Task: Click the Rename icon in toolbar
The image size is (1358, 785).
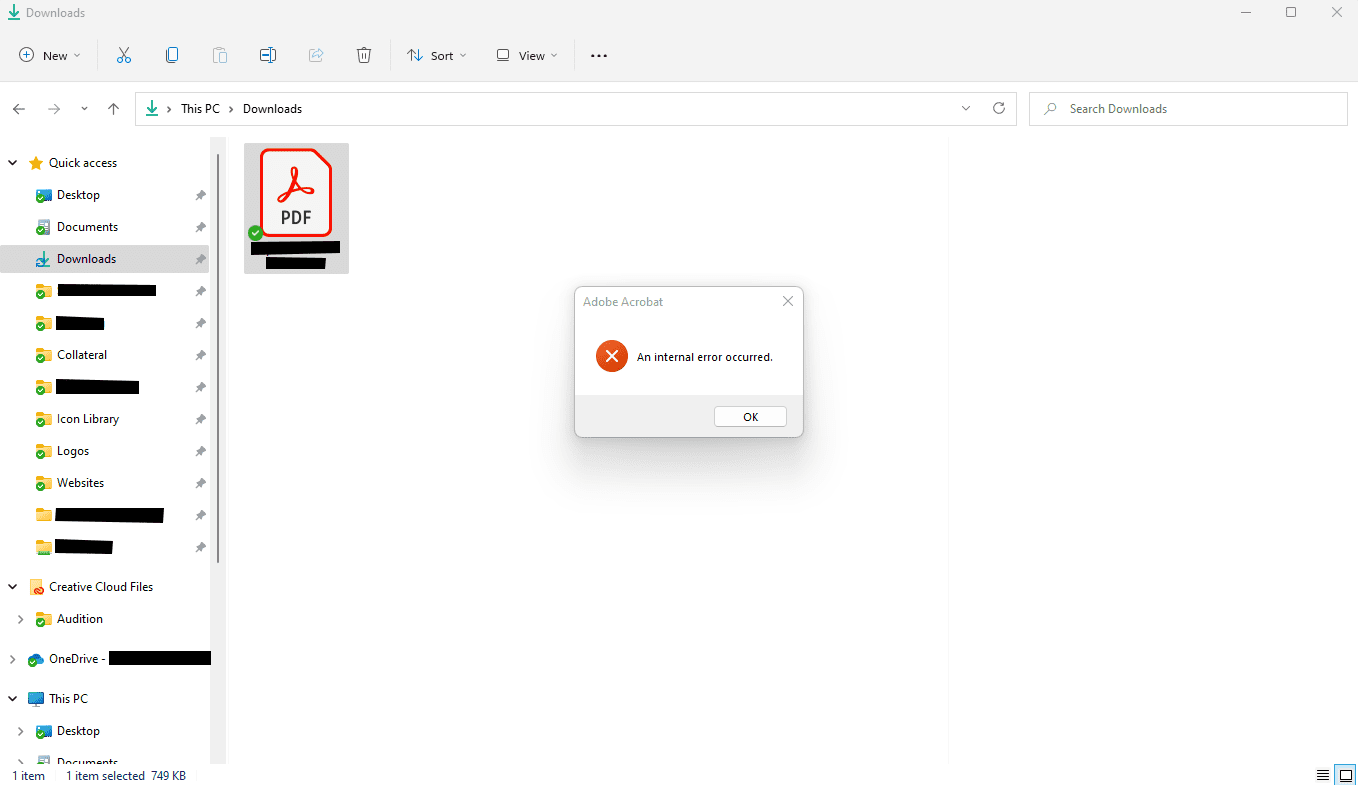Action: [x=268, y=56]
